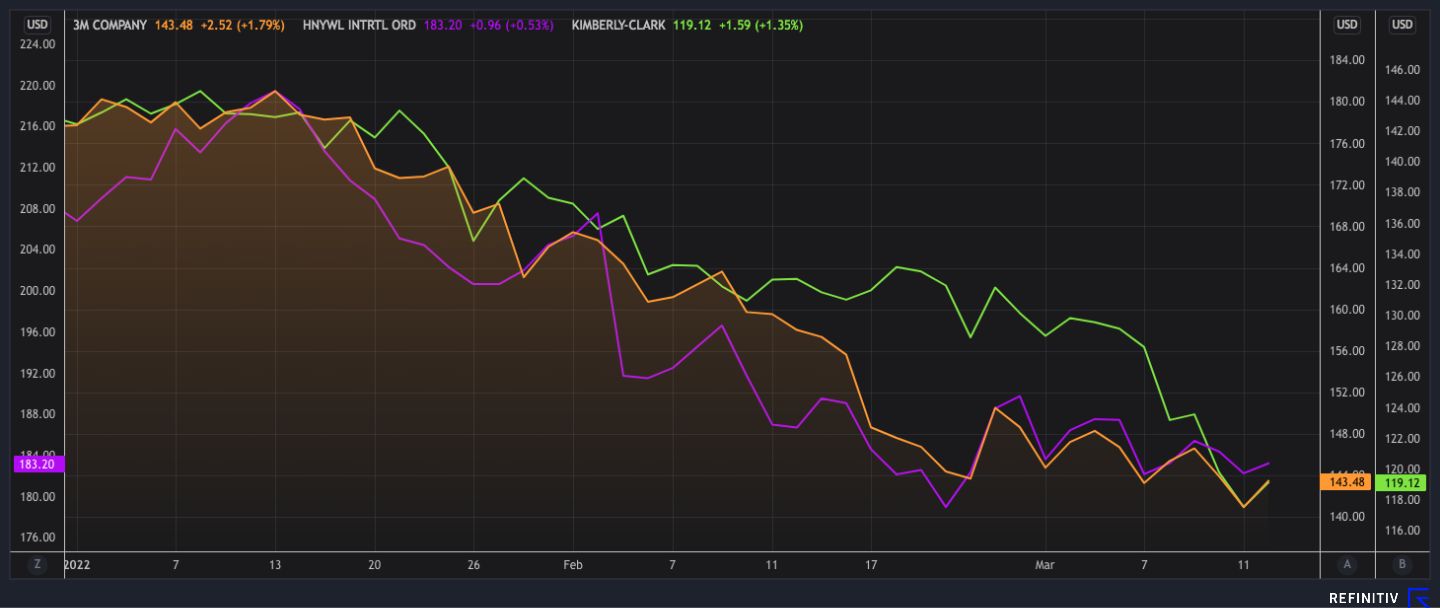
Task: Click the orange 143.48 price tag on axis
Action: [x=1345, y=482]
